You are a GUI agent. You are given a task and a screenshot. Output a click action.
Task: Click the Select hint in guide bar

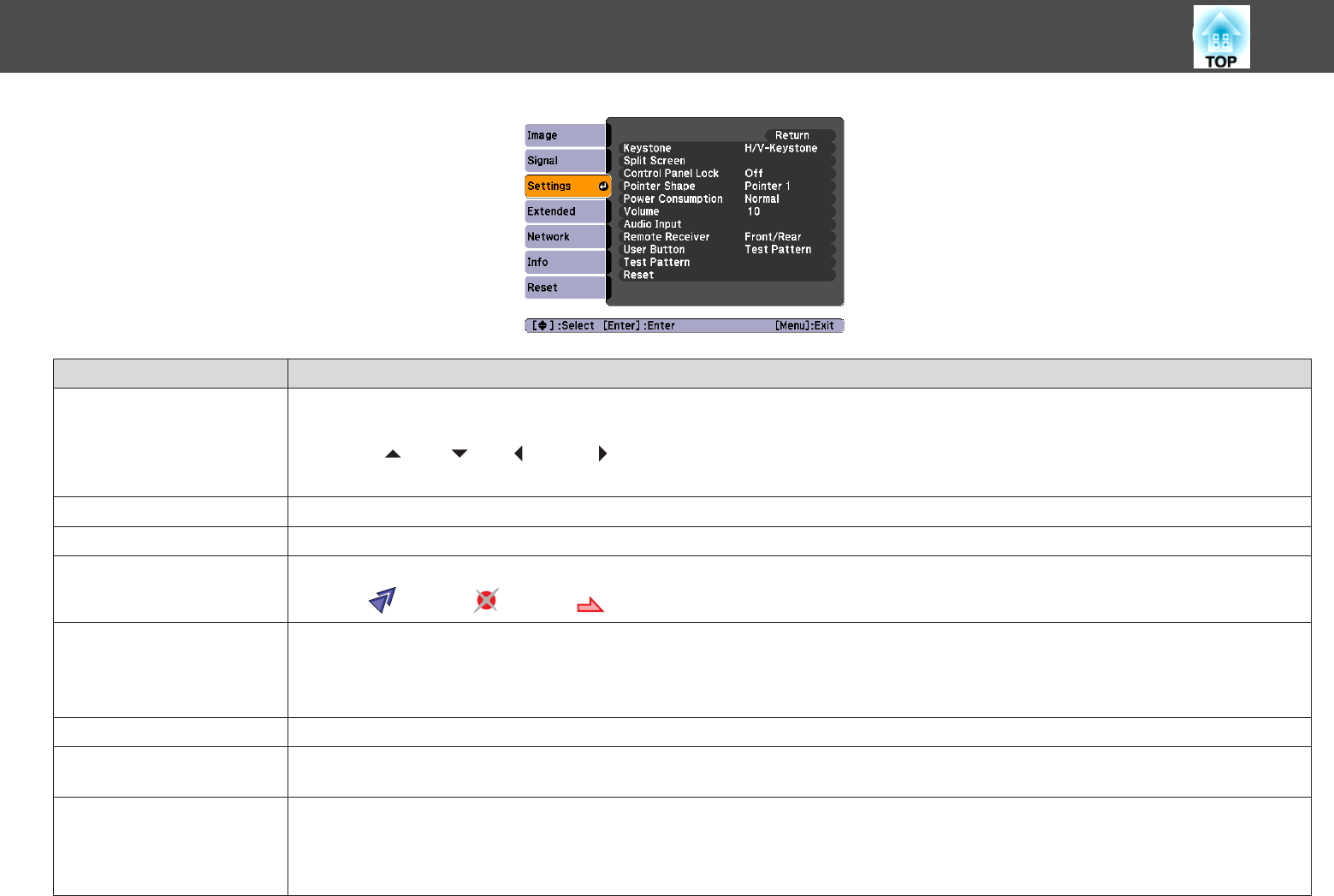click(563, 325)
